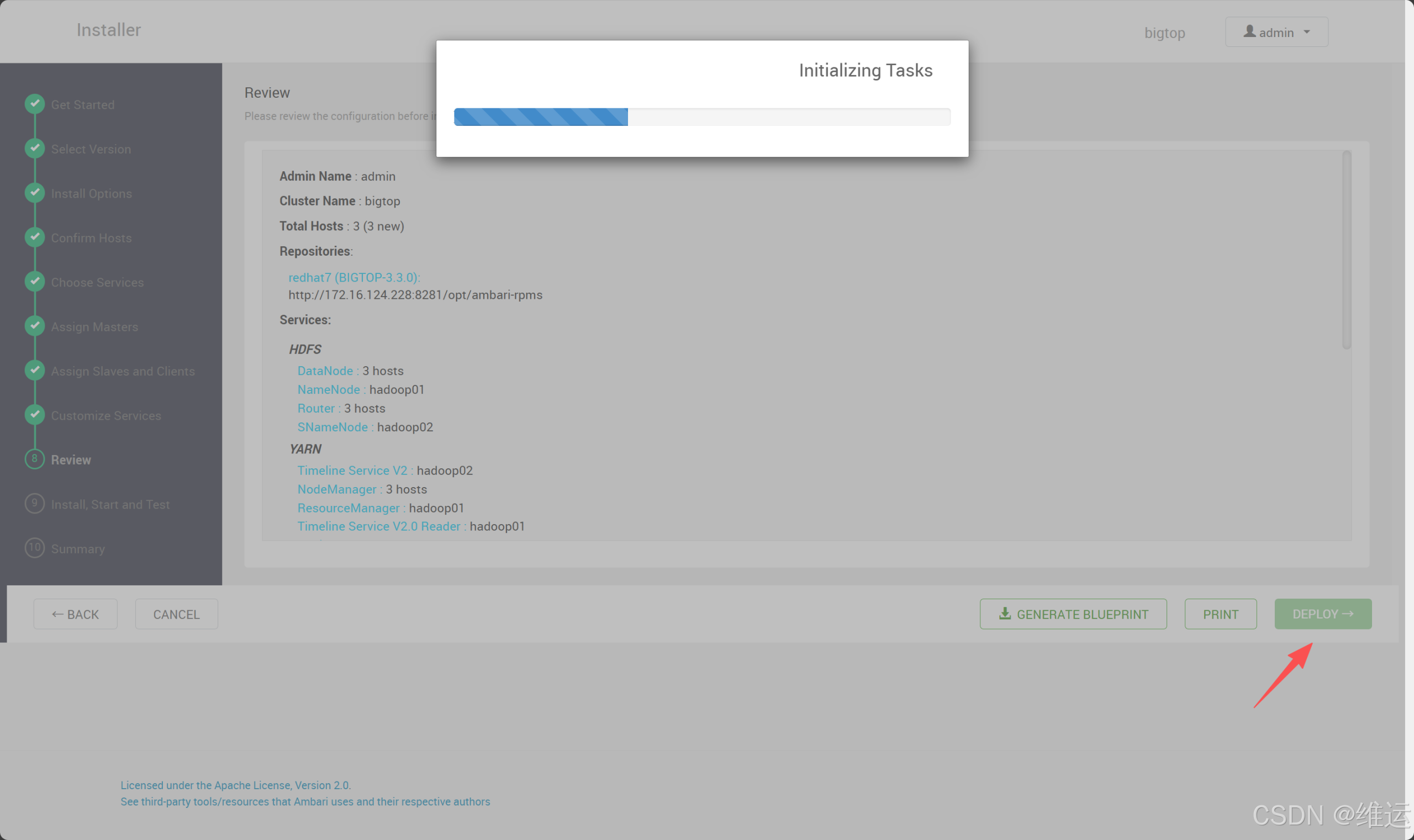Open the NameNode hadoop01 link

coord(329,389)
